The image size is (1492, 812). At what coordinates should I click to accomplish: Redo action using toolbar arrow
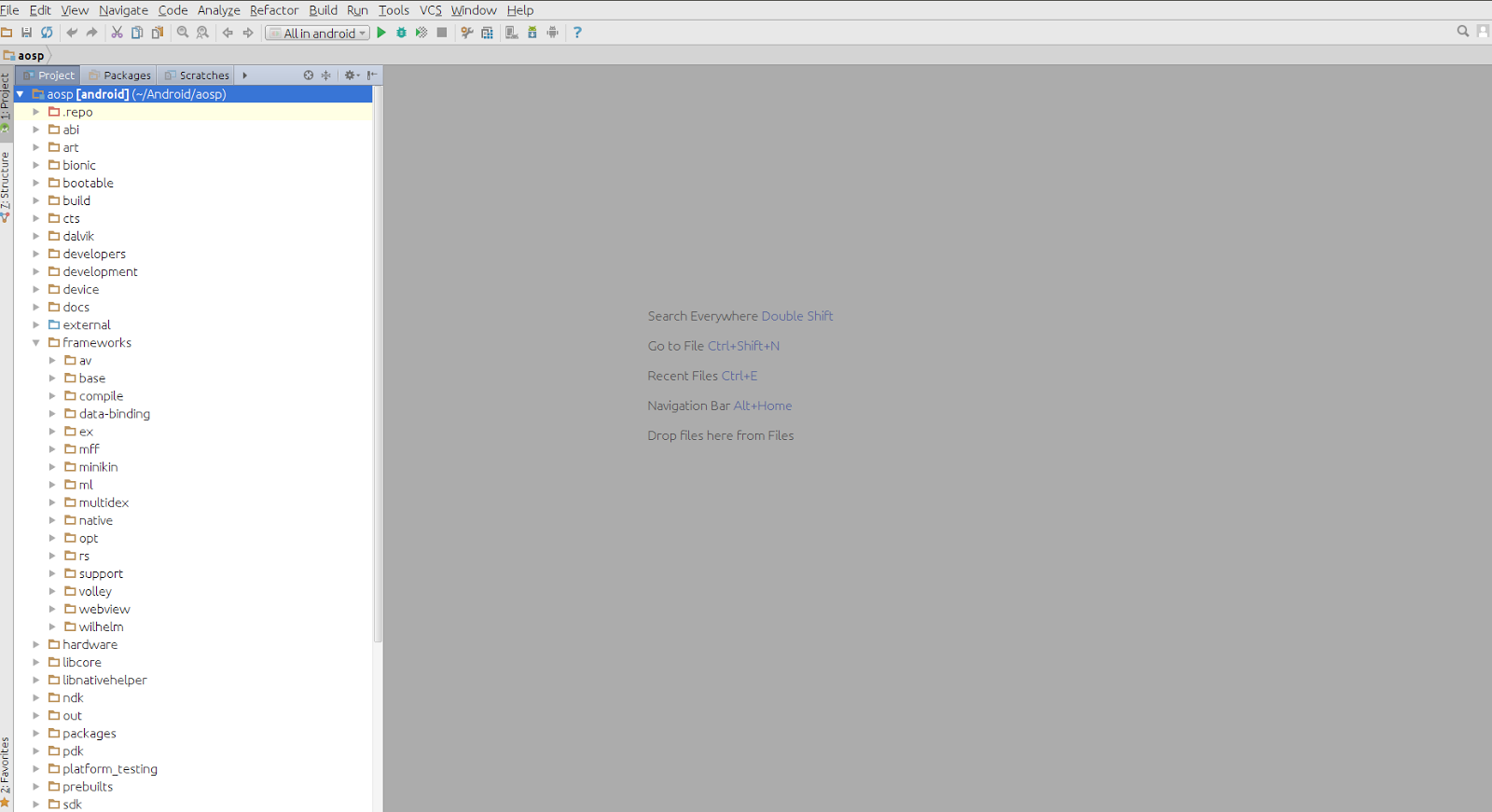click(91, 33)
